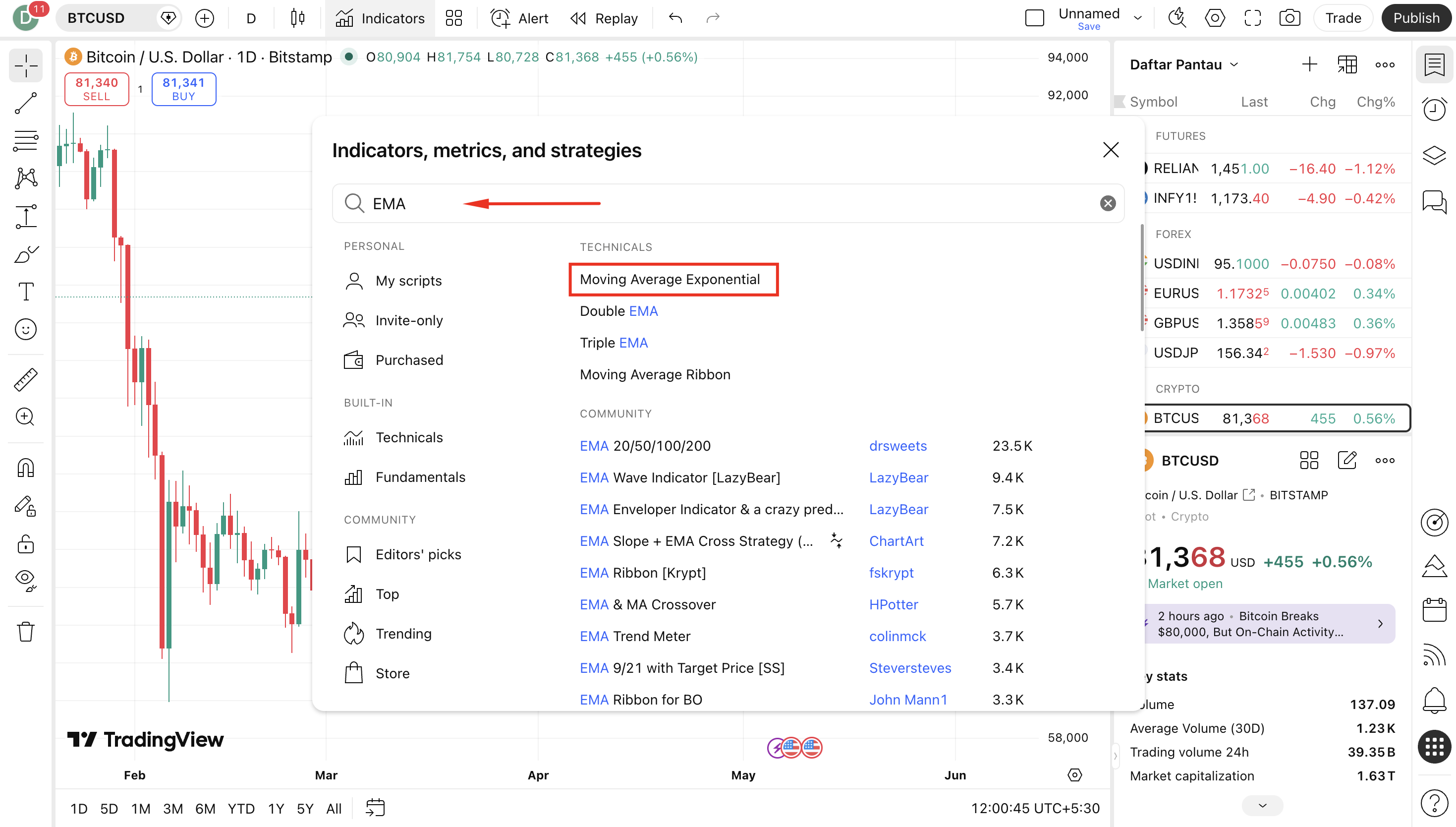Viewport: 1456px width, 827px height.
Task: Click the indicator list scrollbar
Action: 1142,278
